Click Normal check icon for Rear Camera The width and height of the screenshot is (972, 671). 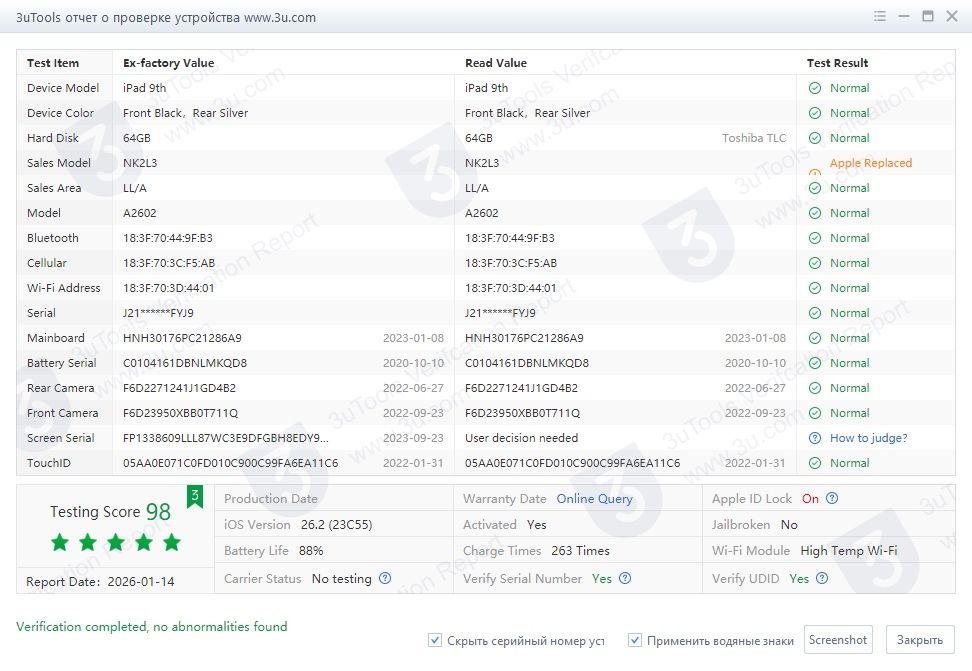point(815,388)
